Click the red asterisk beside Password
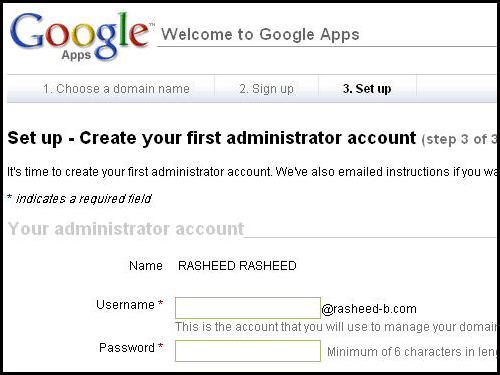500x375 pixels. (160, 346)
